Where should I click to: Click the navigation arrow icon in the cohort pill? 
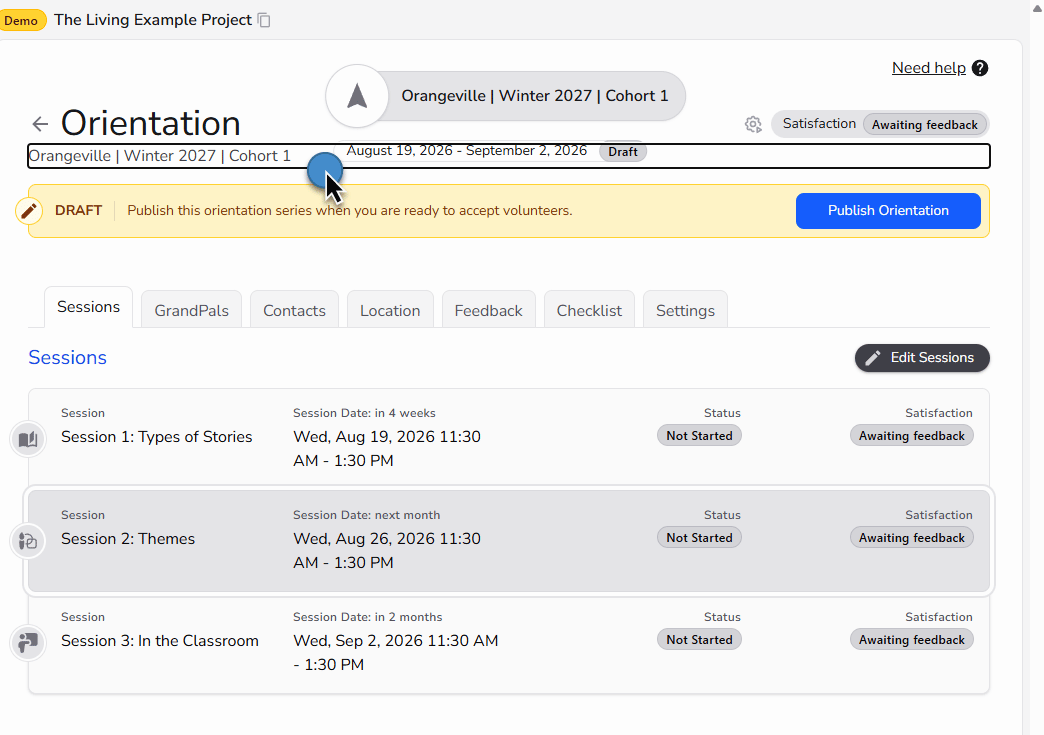click(x=358, y=96)
